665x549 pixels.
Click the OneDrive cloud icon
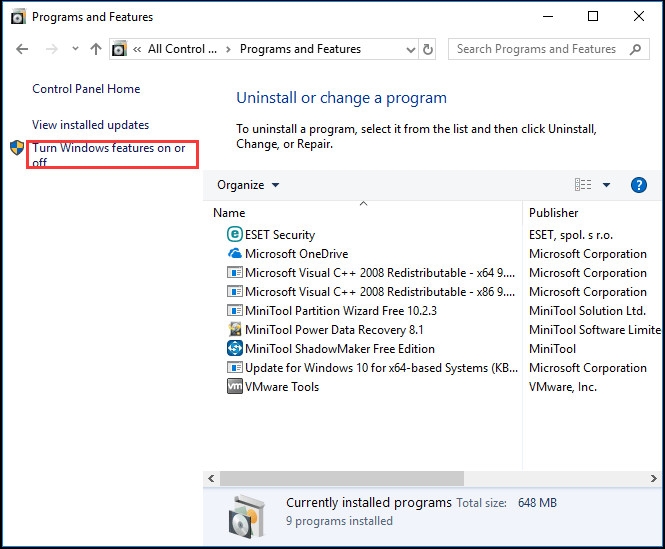235,253
